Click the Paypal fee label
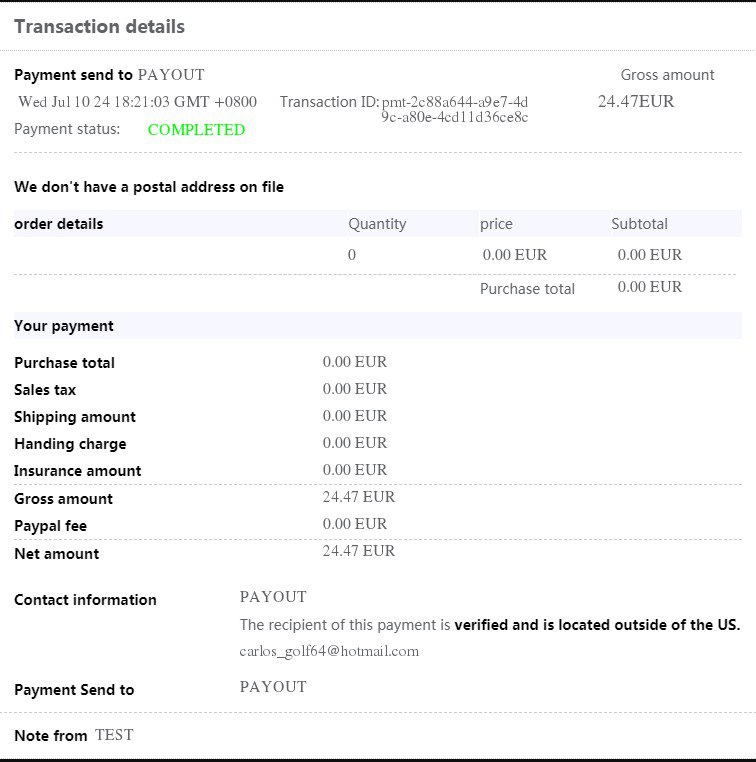 [x=50, y=525]
